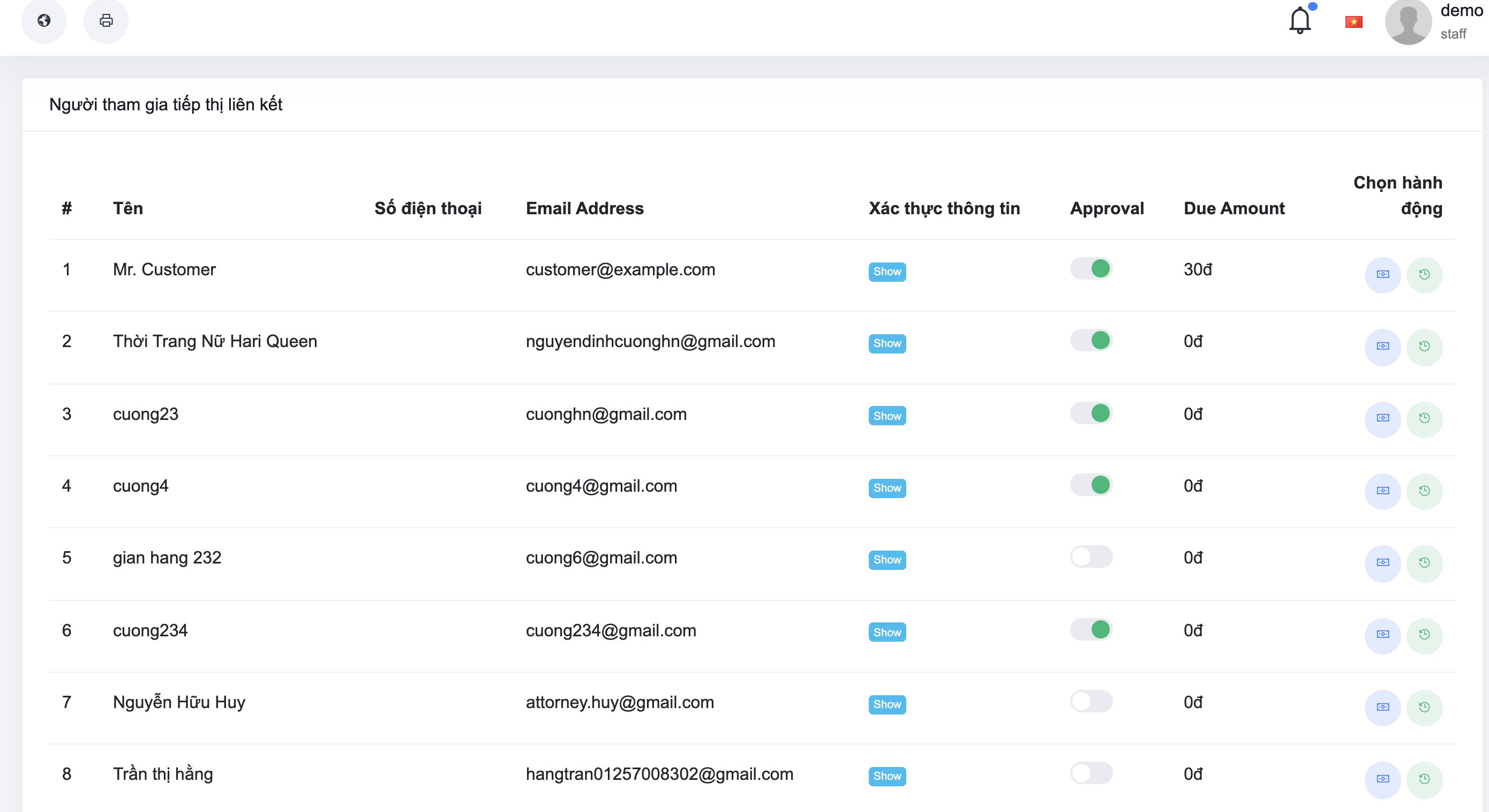
Task: Show verification info for Mr. Customer
Action: click(888, 272)
